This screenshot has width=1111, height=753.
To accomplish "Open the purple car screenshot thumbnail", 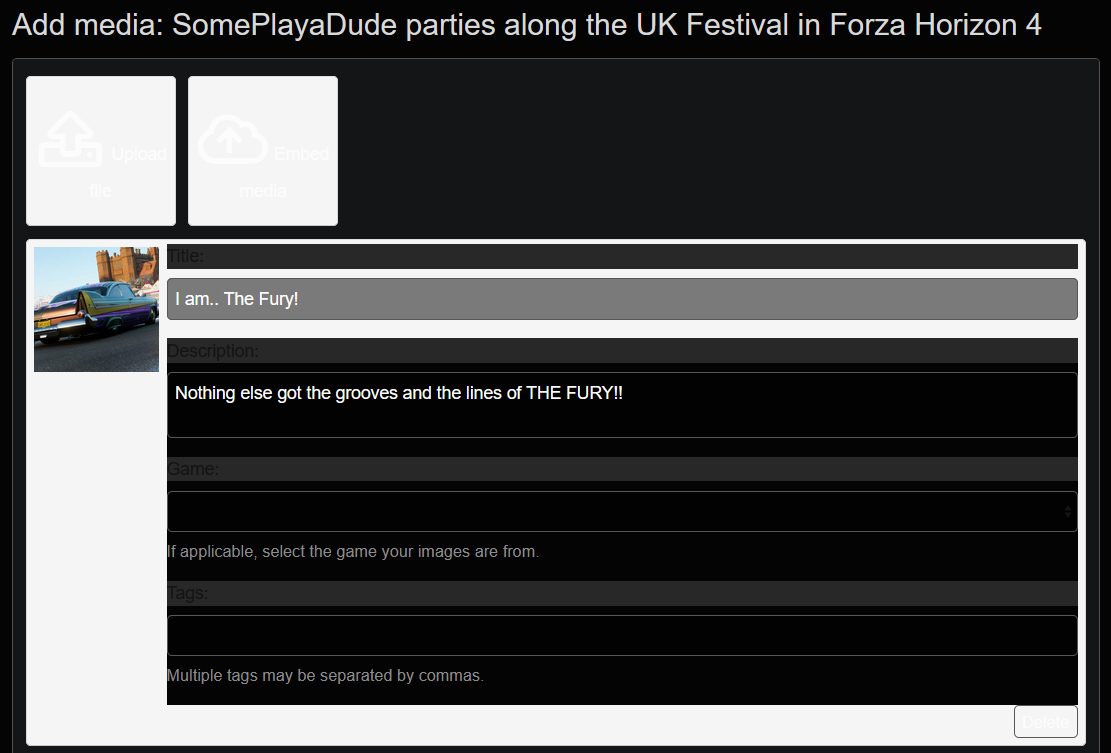I will tap(96, 309).
